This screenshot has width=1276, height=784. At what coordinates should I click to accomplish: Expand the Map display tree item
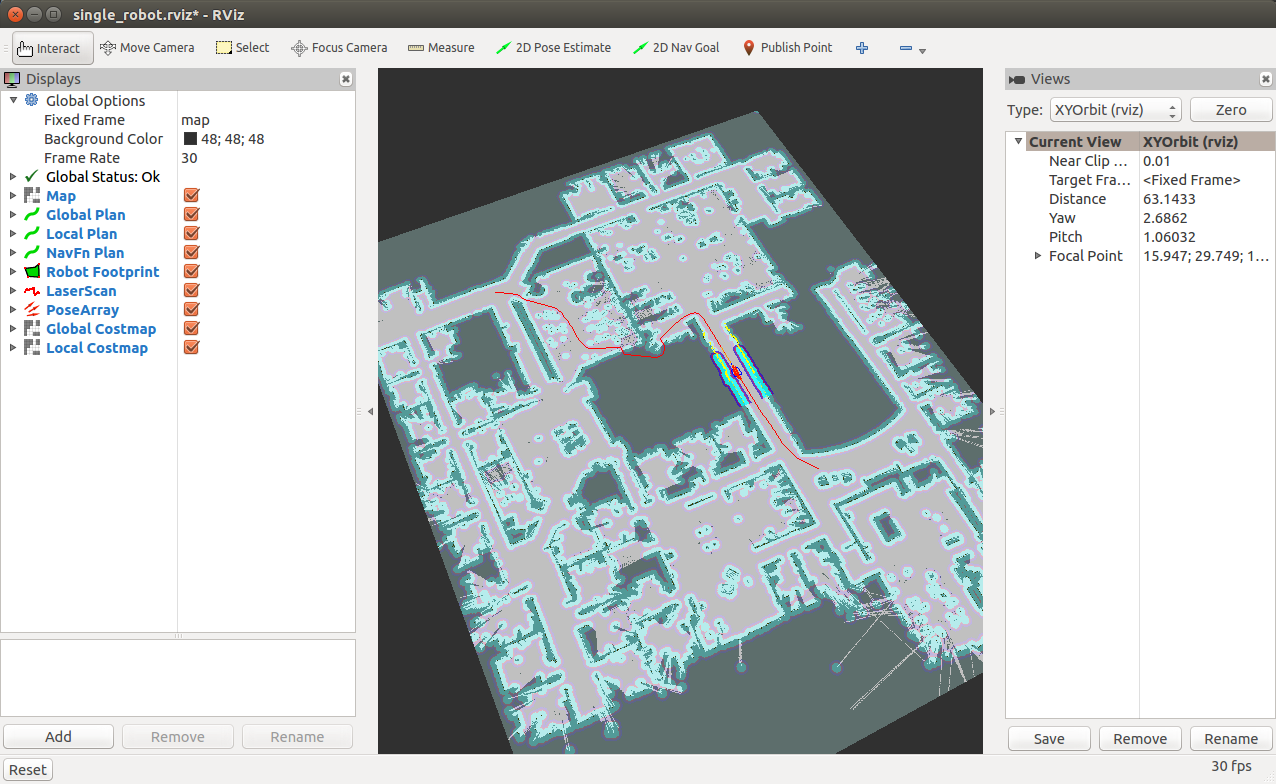(13, 196)
